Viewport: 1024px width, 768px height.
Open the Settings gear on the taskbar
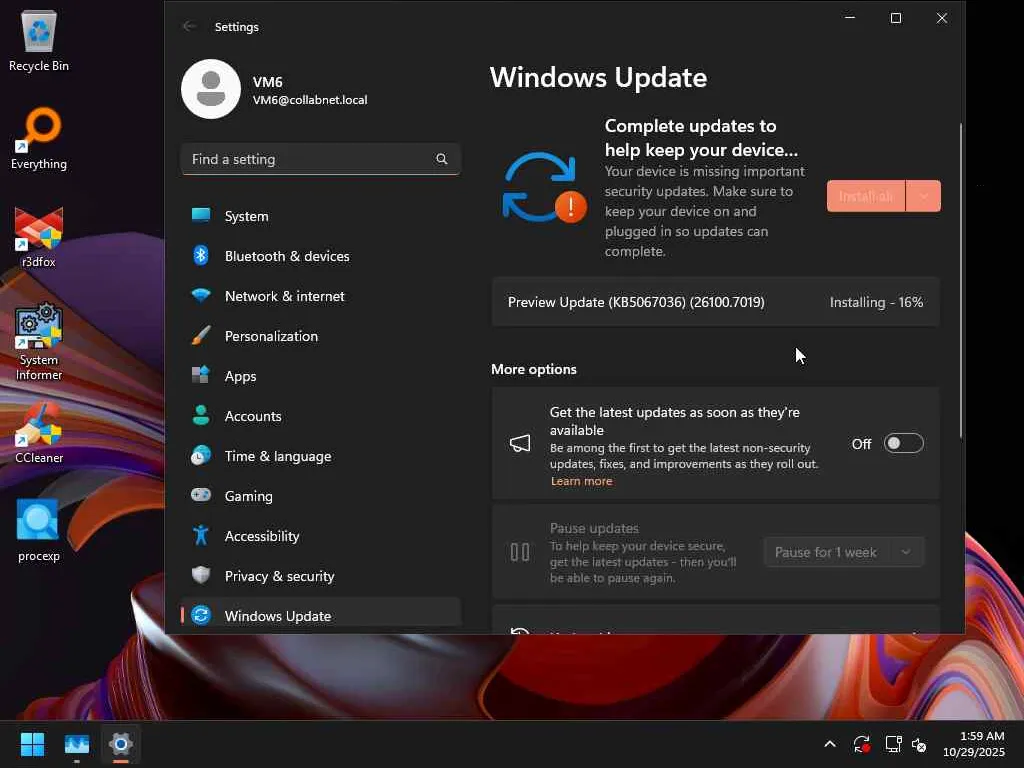pos(121,743)
